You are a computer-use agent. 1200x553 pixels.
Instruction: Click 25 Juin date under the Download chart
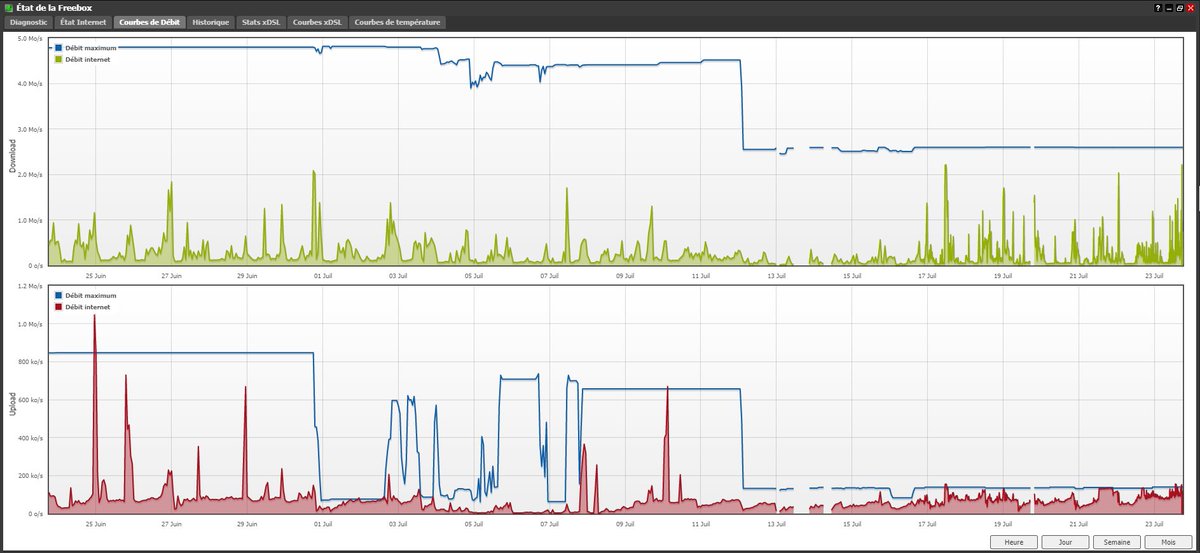pyautogui.click(x=96, y=275)
